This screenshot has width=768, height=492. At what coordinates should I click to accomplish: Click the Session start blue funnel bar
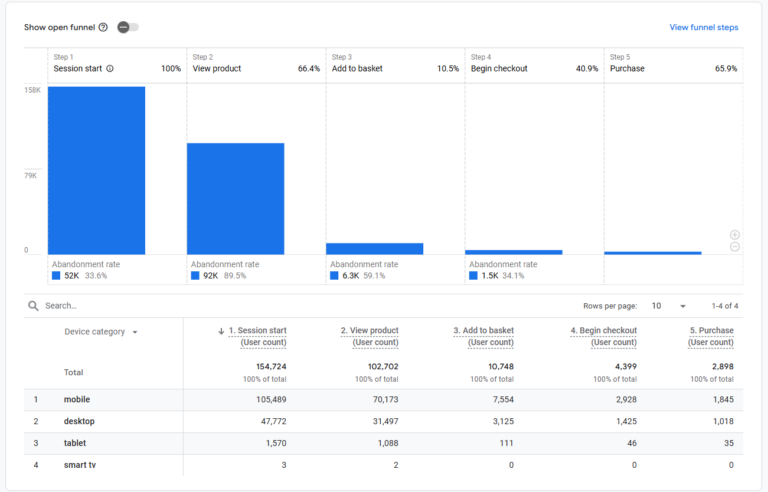click(96, 170)
